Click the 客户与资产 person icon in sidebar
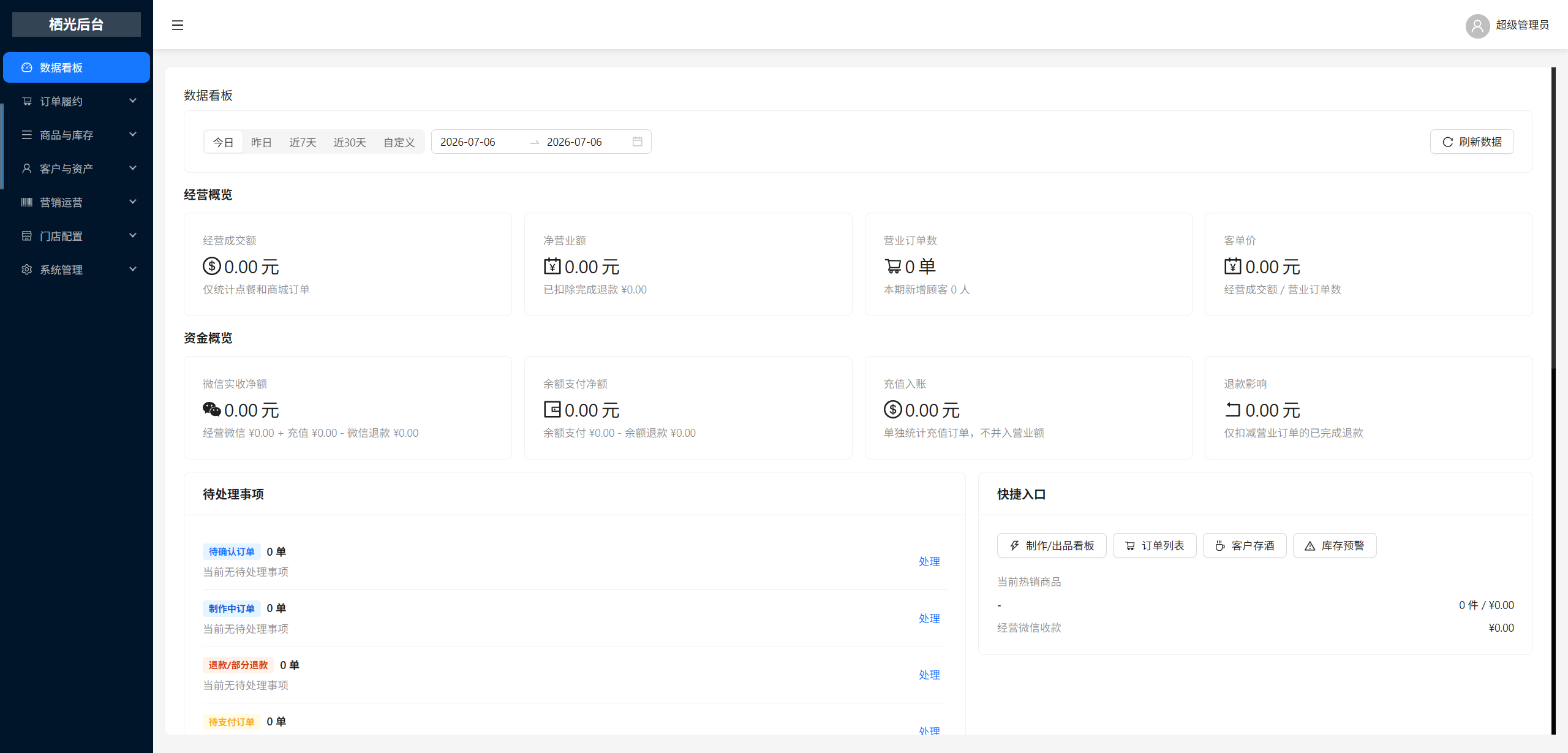This screenshot has height=753, width=1568. pos(27,168)
